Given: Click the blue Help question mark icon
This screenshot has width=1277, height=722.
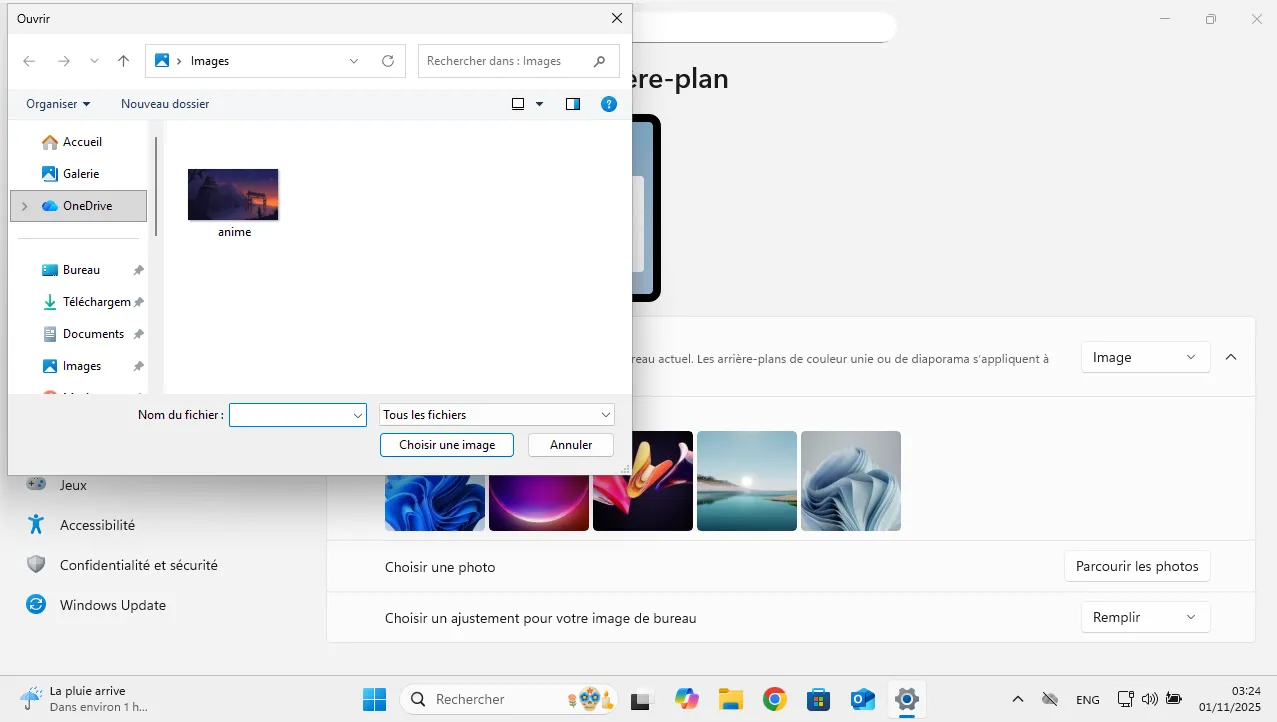Looking at the screenshot, I should (607, 104).
